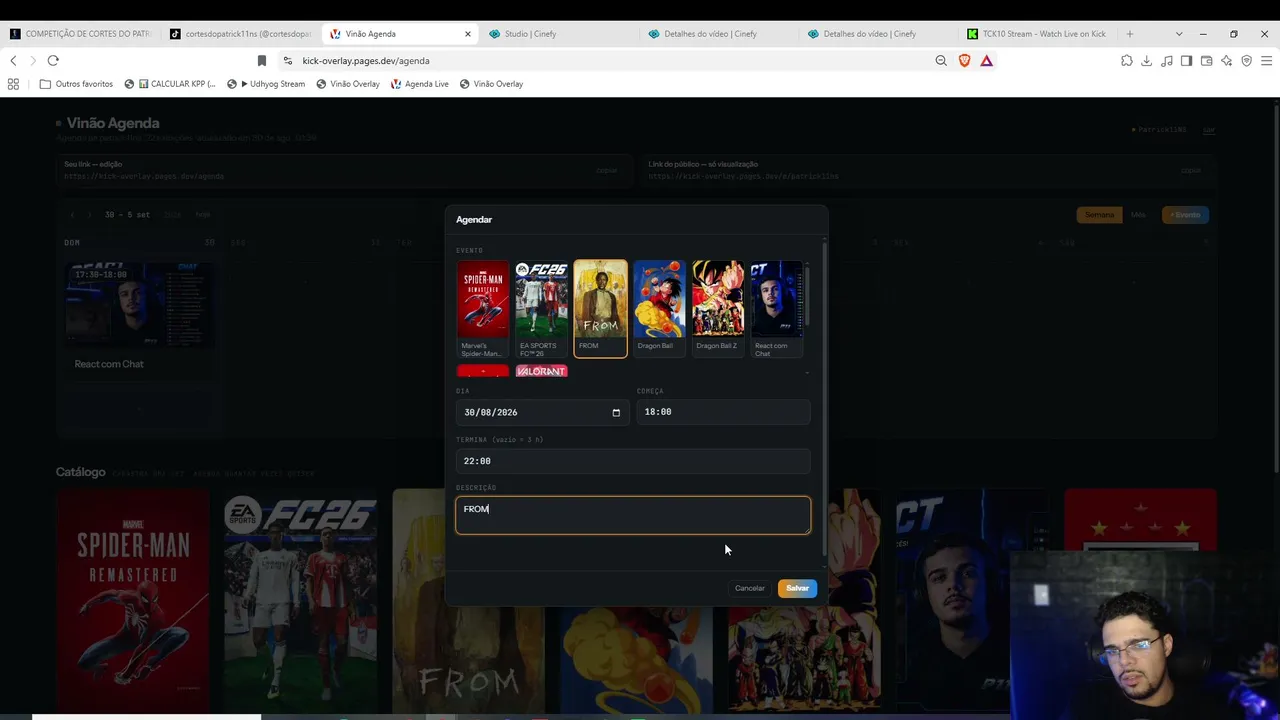Open the Brave Rewards triangle icon
The width and height of the screenshot is (1280, 720).
[986, 61]
